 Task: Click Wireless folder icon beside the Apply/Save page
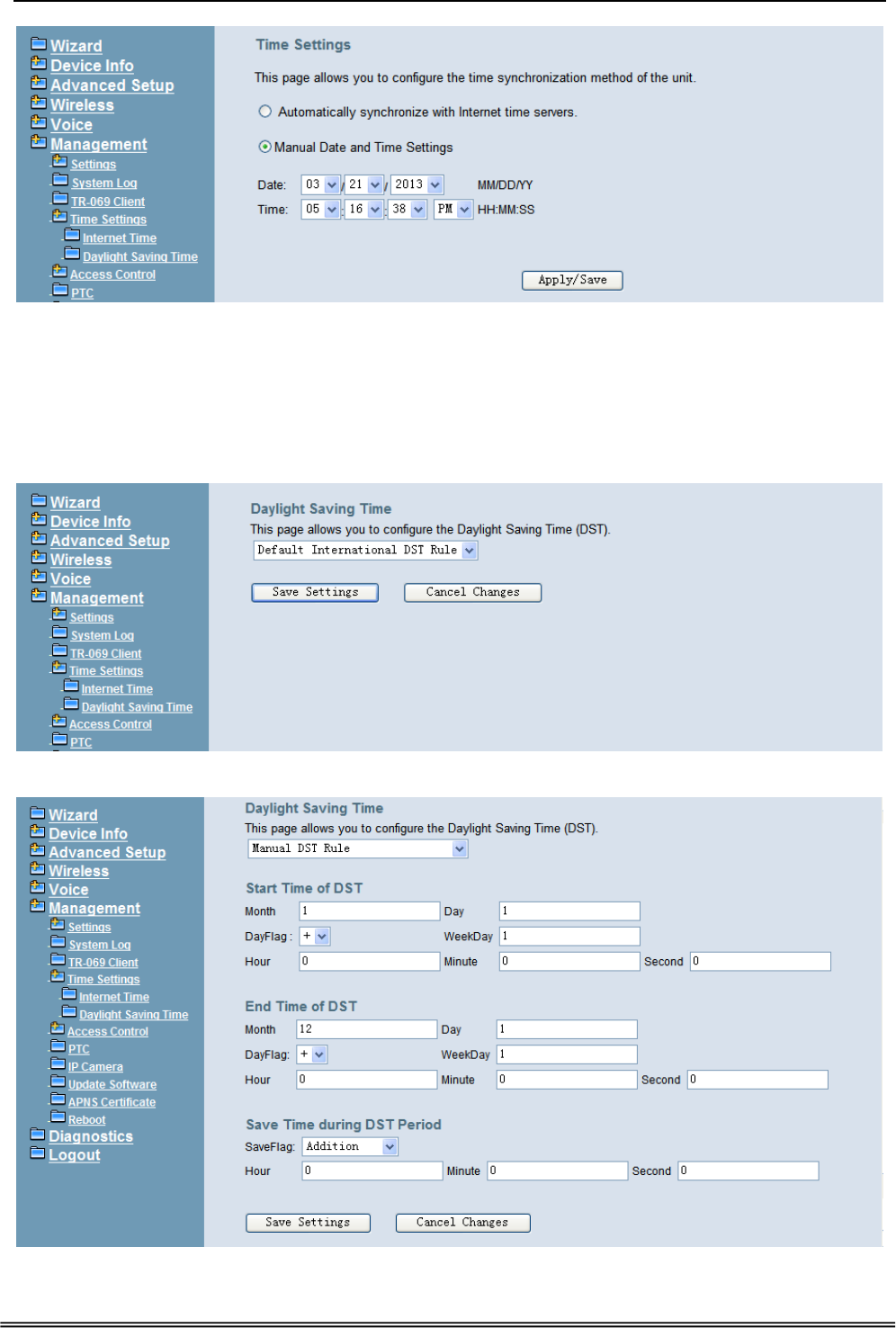[39, 103]
